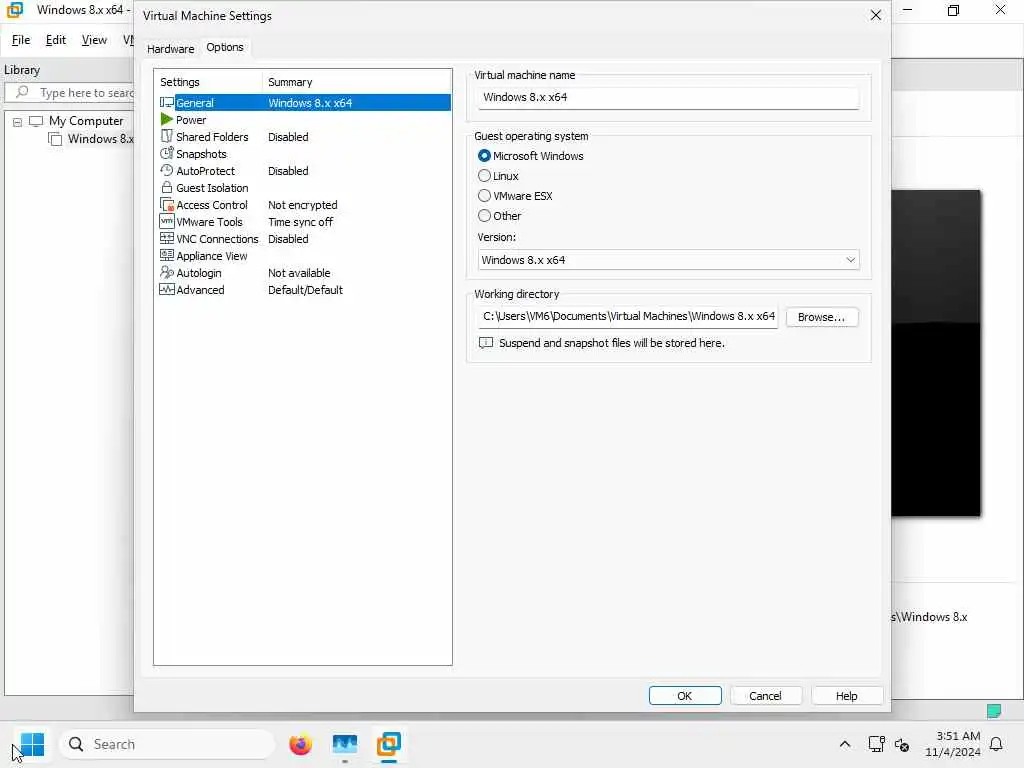1024x768 pixels.
Task: Click the Guest Isolation lock icon
Action: [x=167, y=187]
